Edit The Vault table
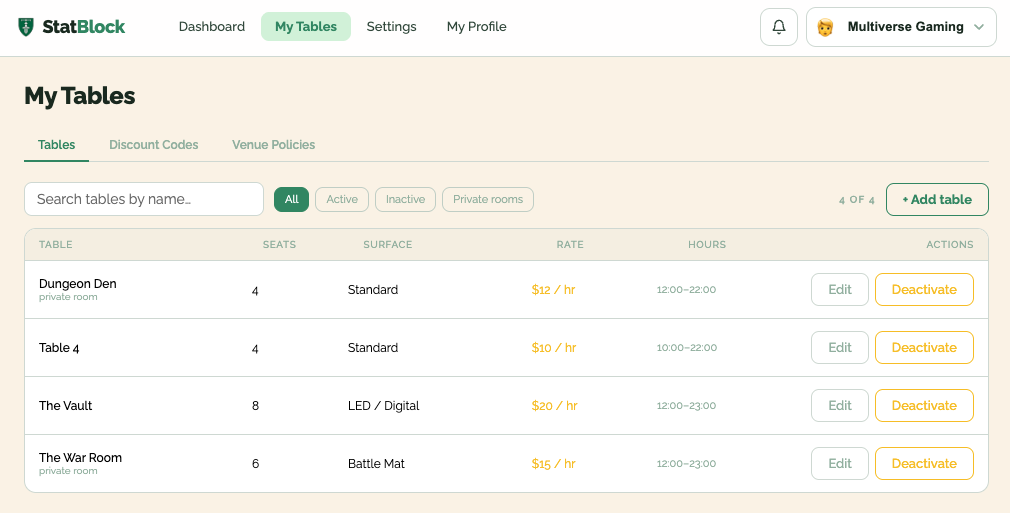 pos(840,405)
